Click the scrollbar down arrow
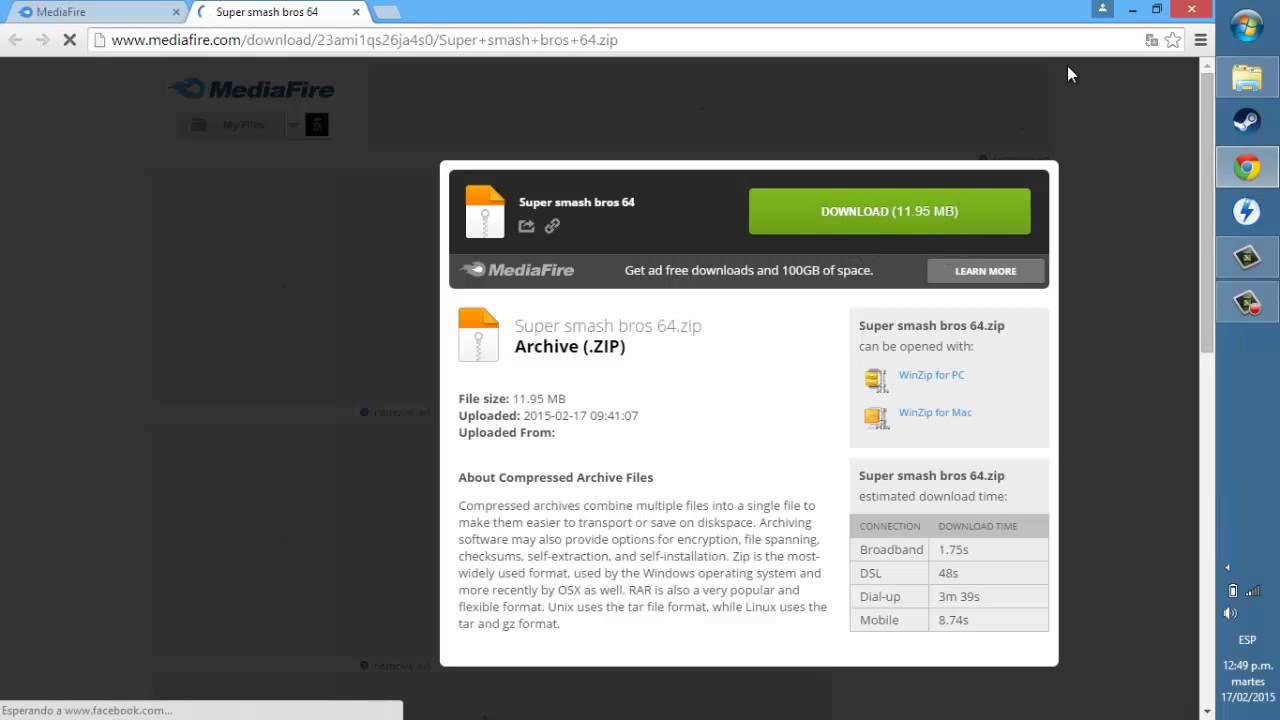Viewport: 1280px width, 720px height. pyautogui.click(x=1207, y=711)
